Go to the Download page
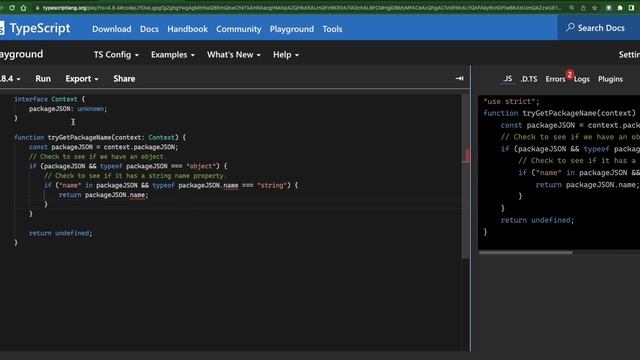 tap(111, 29)
